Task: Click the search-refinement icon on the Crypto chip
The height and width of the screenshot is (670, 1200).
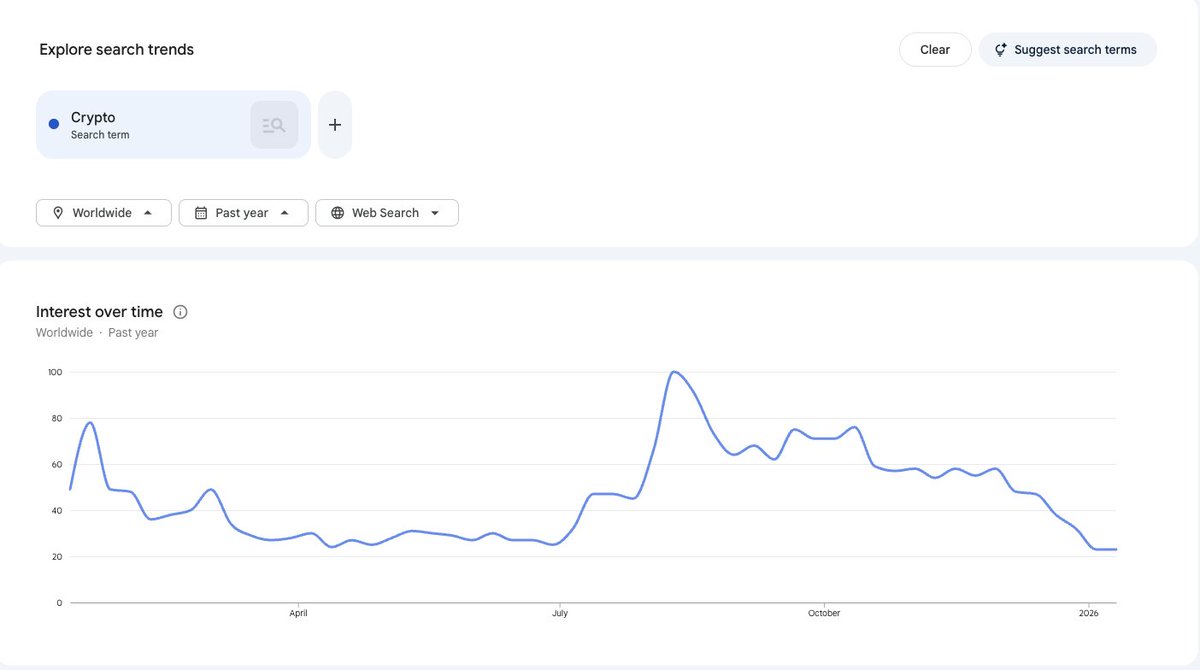Action: [x=274, y=124]
